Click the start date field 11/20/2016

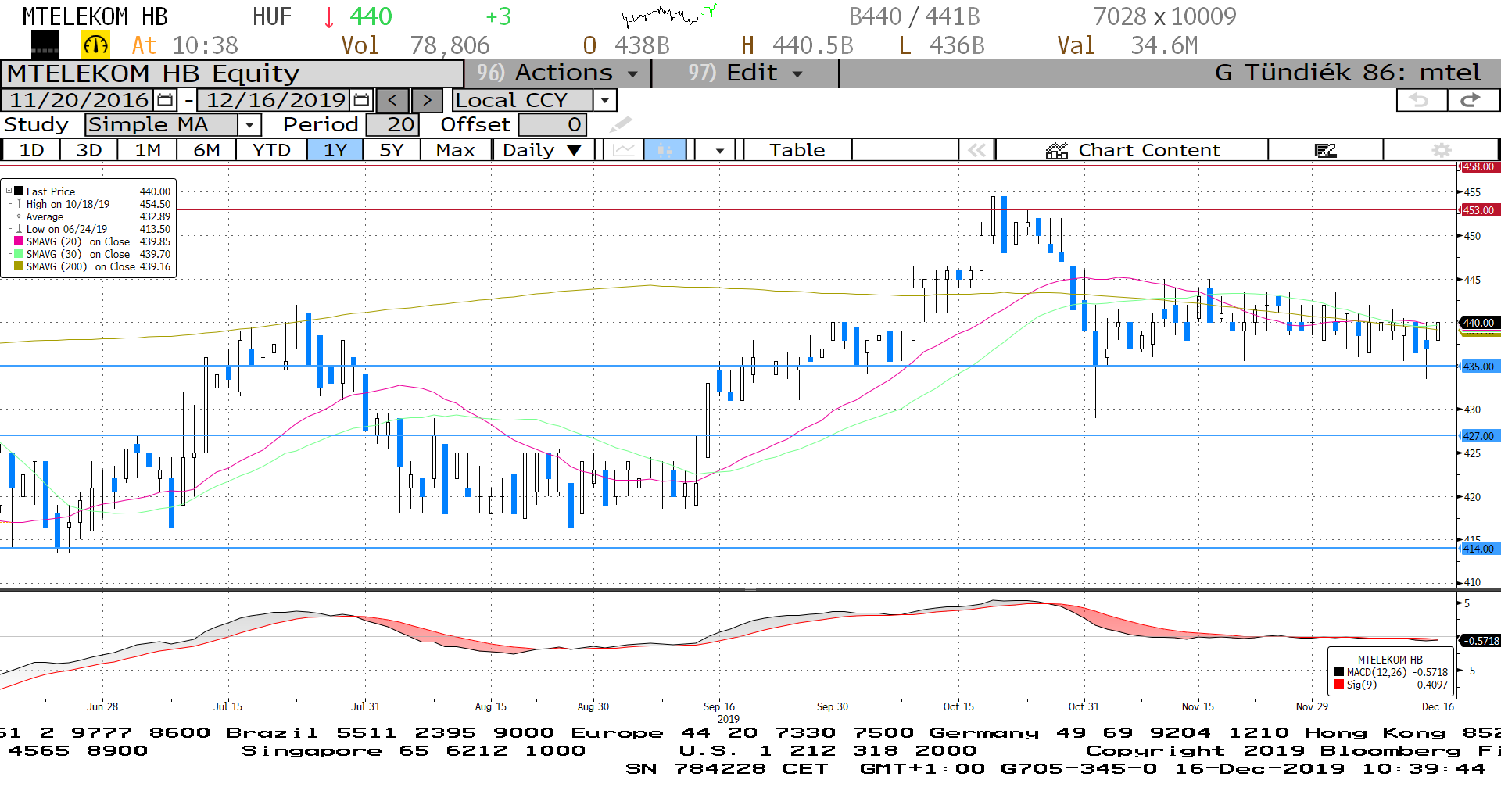tap(78, 100)
